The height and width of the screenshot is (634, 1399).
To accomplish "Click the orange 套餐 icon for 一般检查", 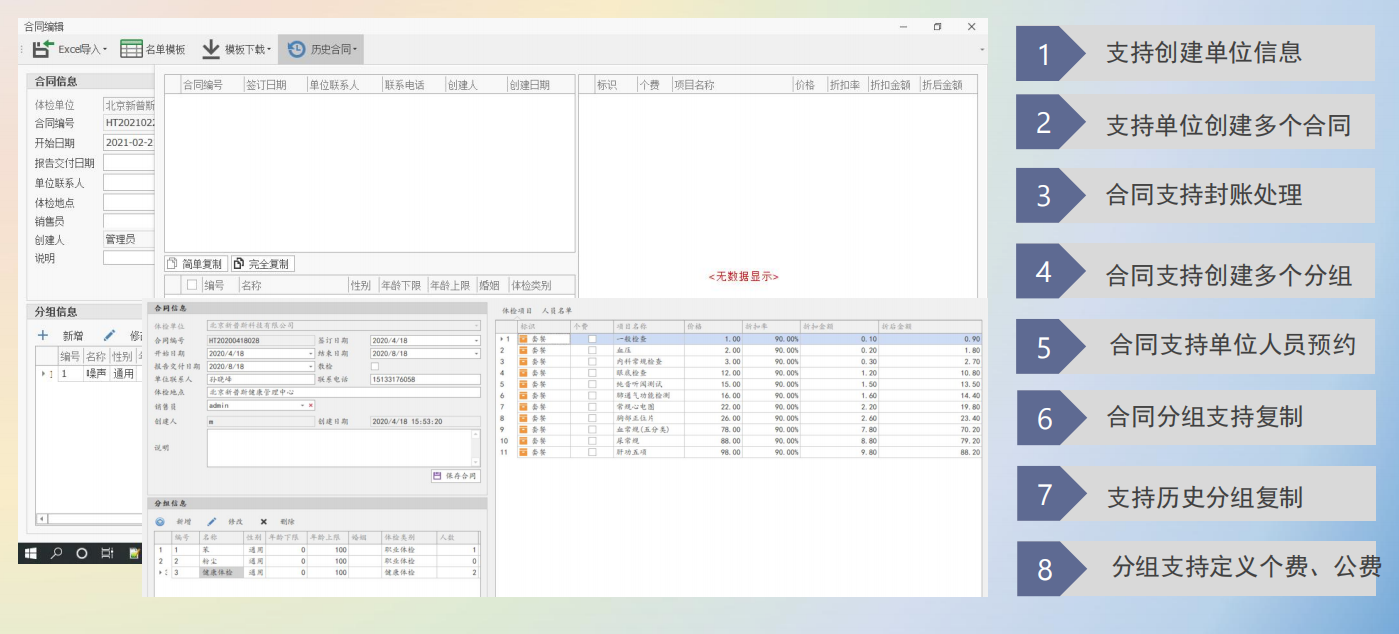I will click(523, 339).
